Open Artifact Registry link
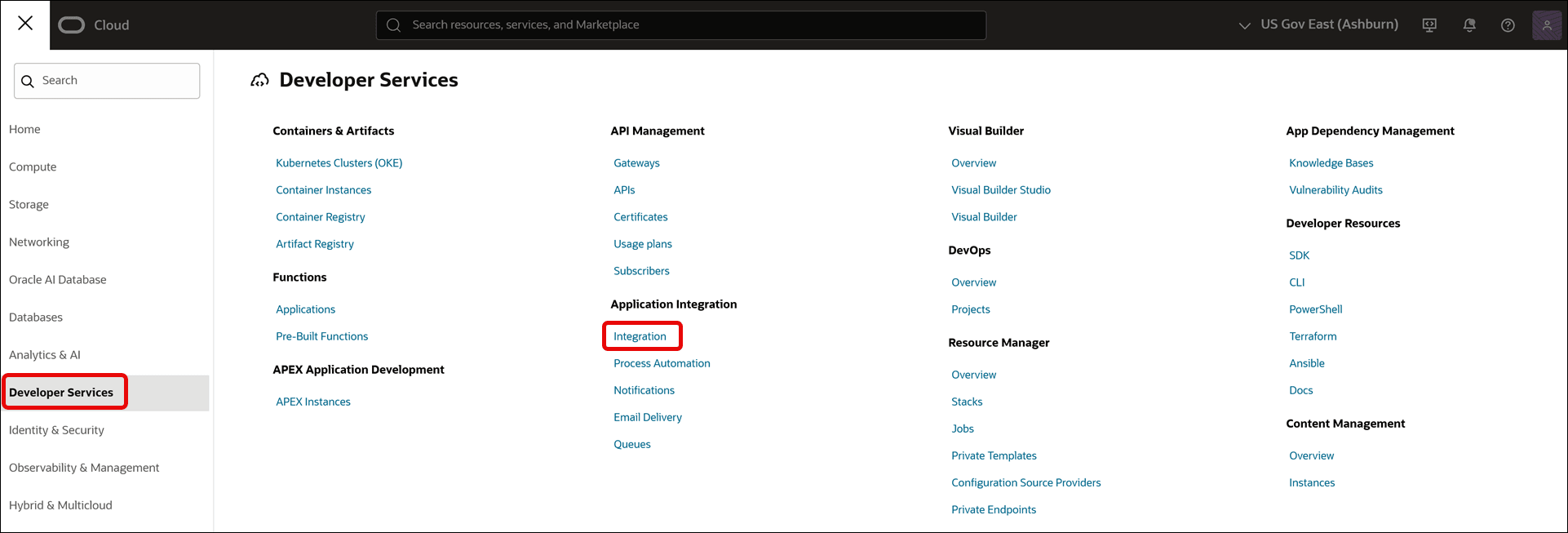 point(315,244)
